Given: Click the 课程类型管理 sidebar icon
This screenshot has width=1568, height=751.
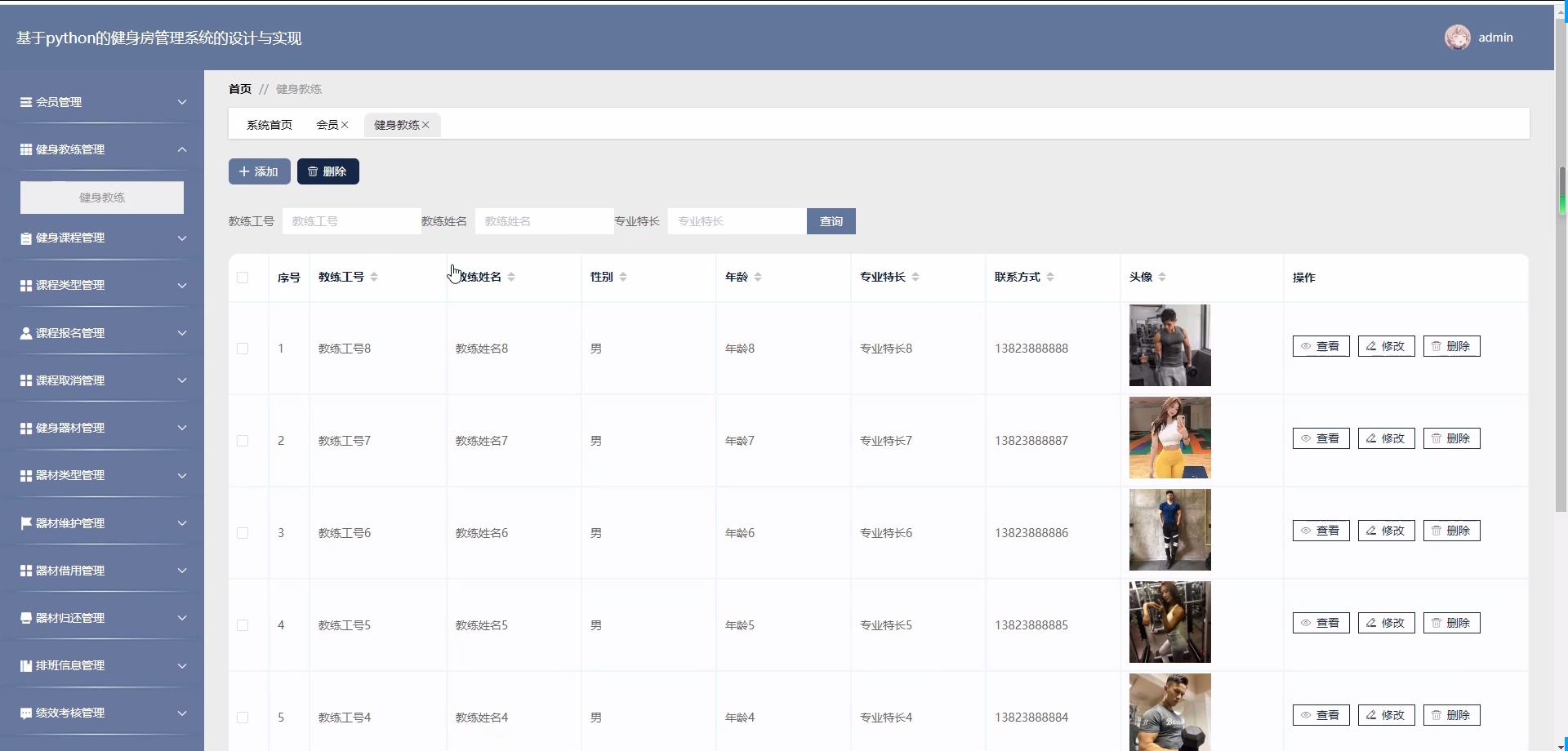Looking at the screenshot, I should point(26,286).
